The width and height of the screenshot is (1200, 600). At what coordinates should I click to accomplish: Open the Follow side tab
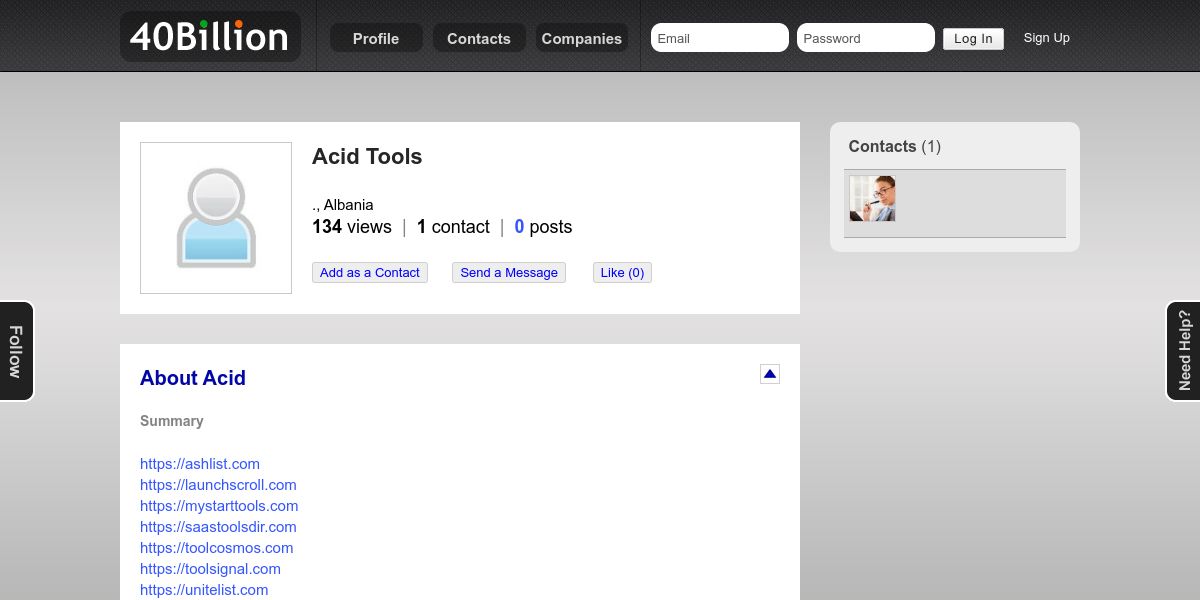click(16, 351)
